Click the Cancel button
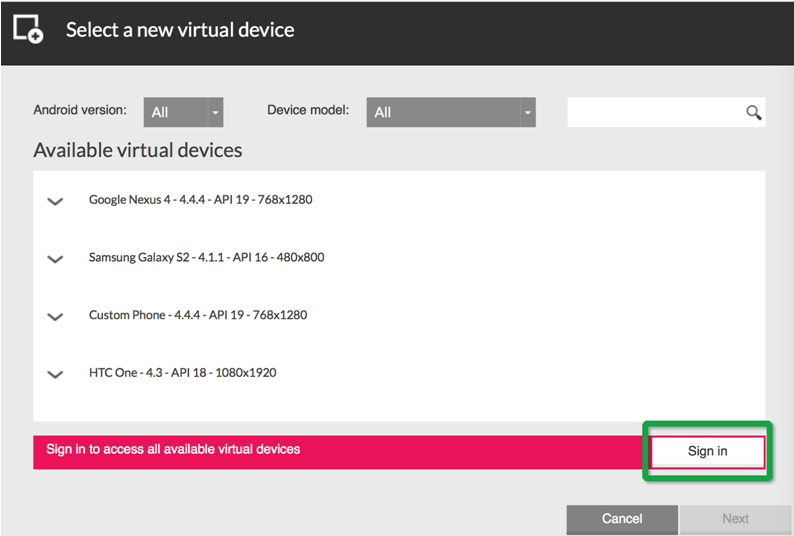The image size is (794, 536). (622, 519)
